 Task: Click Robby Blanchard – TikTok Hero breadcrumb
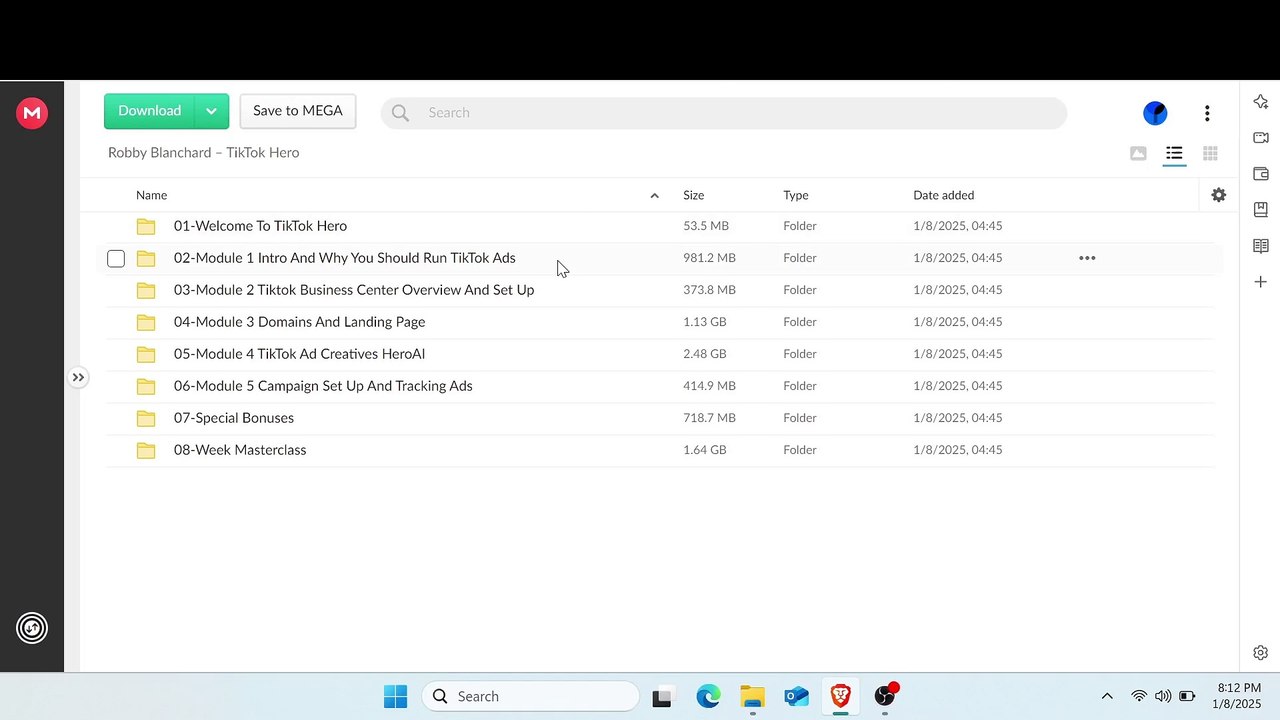pos(204,153)
